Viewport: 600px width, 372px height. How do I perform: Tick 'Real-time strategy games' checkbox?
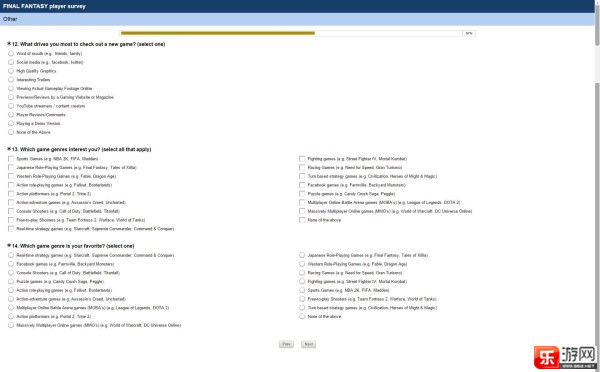(11, 228)
